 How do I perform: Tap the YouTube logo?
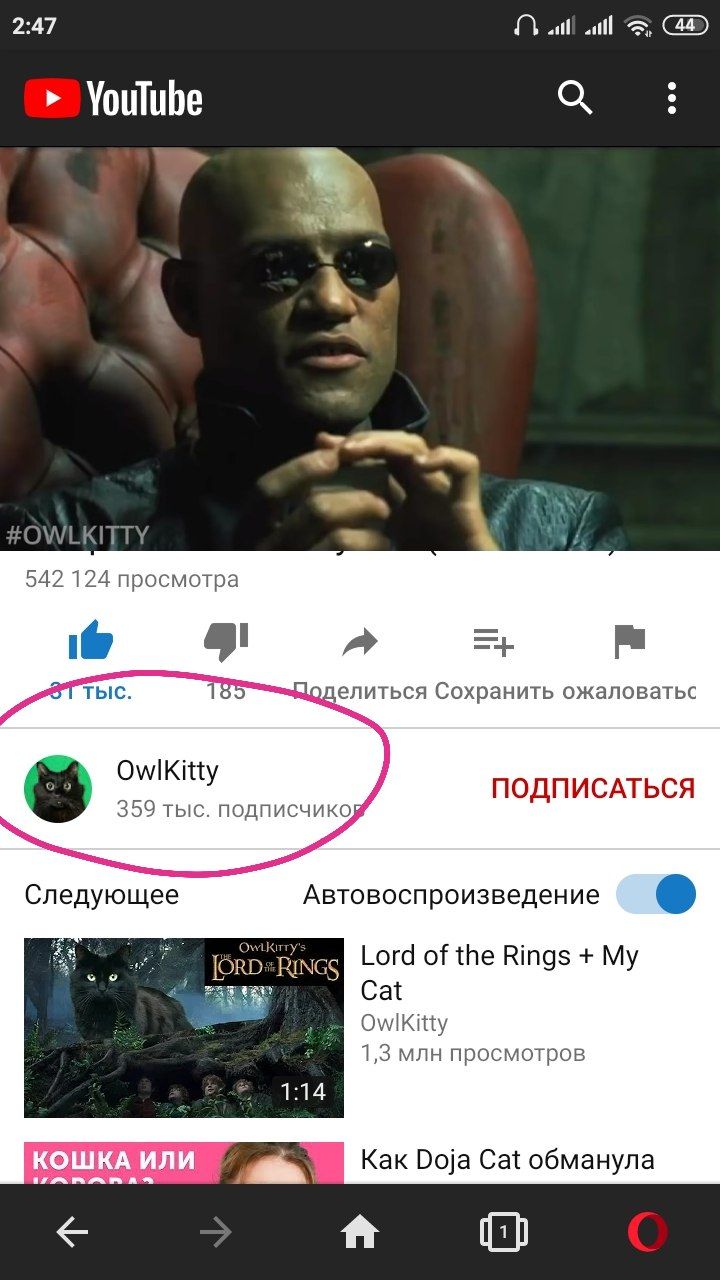point(113,99)
